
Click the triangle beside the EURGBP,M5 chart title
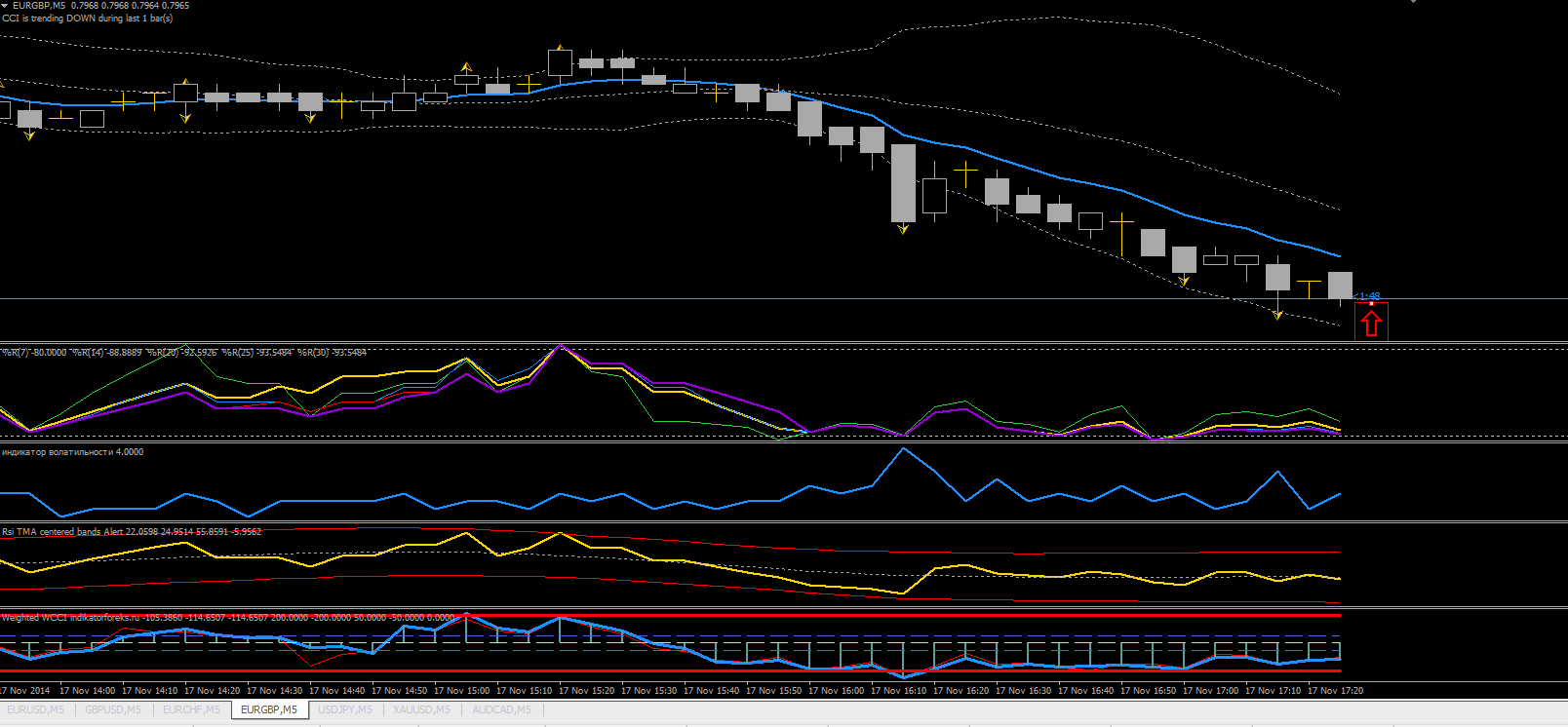[x=5, y=6]
